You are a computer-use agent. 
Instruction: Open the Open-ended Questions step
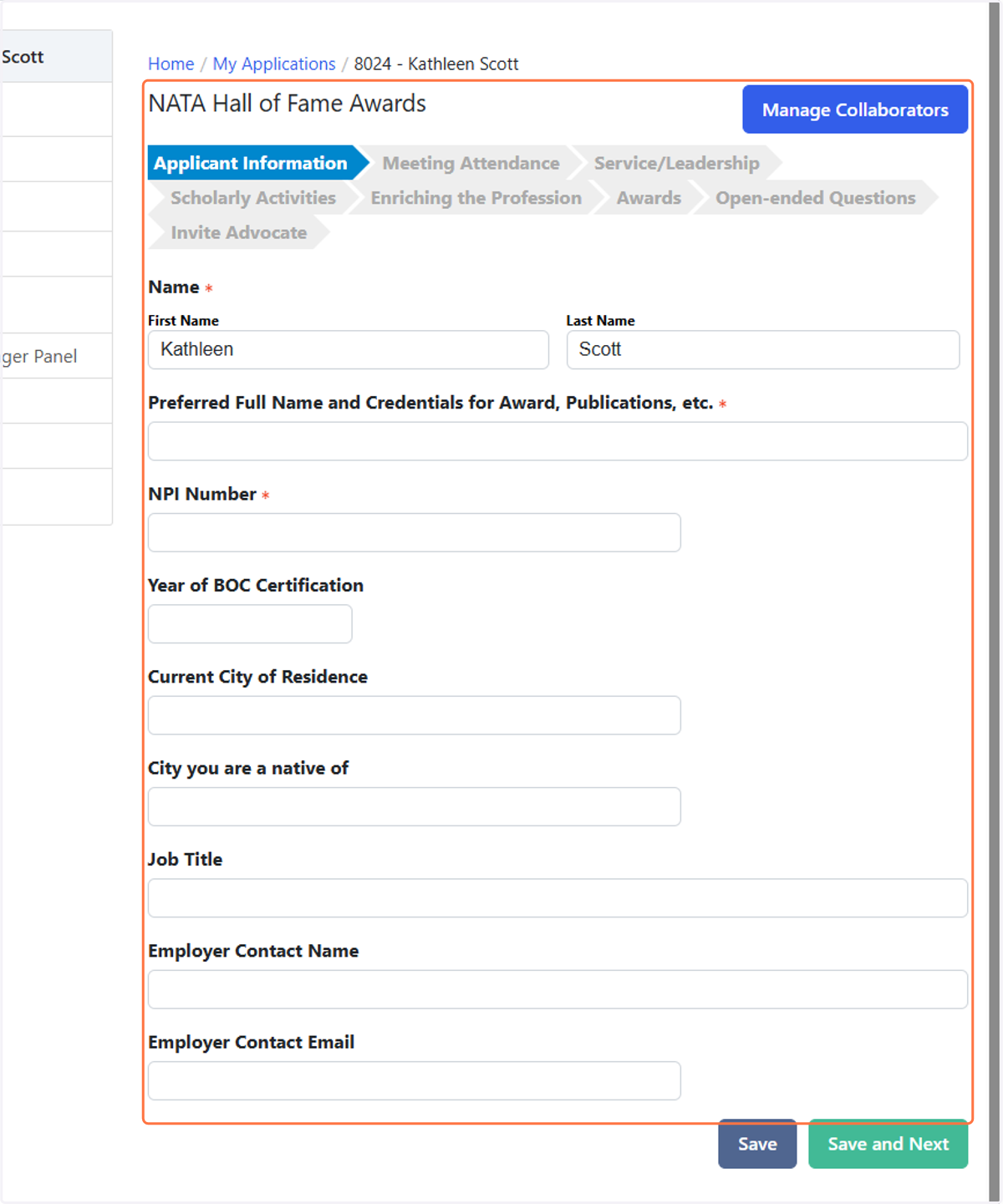coord(816,198)
